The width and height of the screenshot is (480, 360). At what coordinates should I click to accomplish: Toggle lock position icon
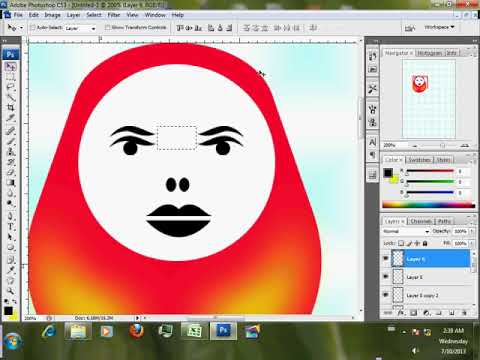click(x=417, y=243)
